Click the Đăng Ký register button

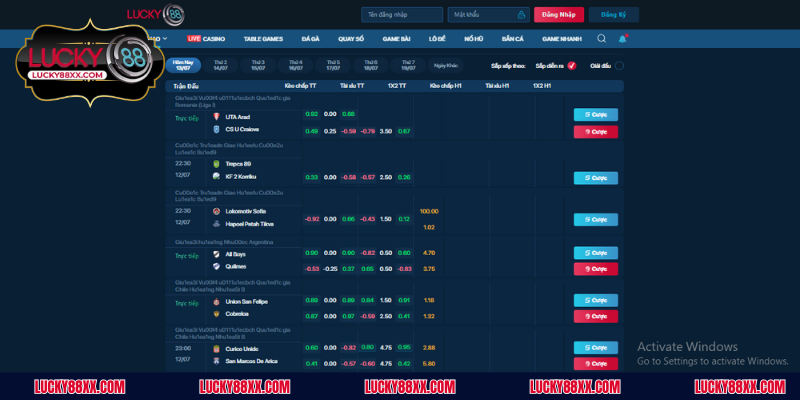(x=614, y=15)
